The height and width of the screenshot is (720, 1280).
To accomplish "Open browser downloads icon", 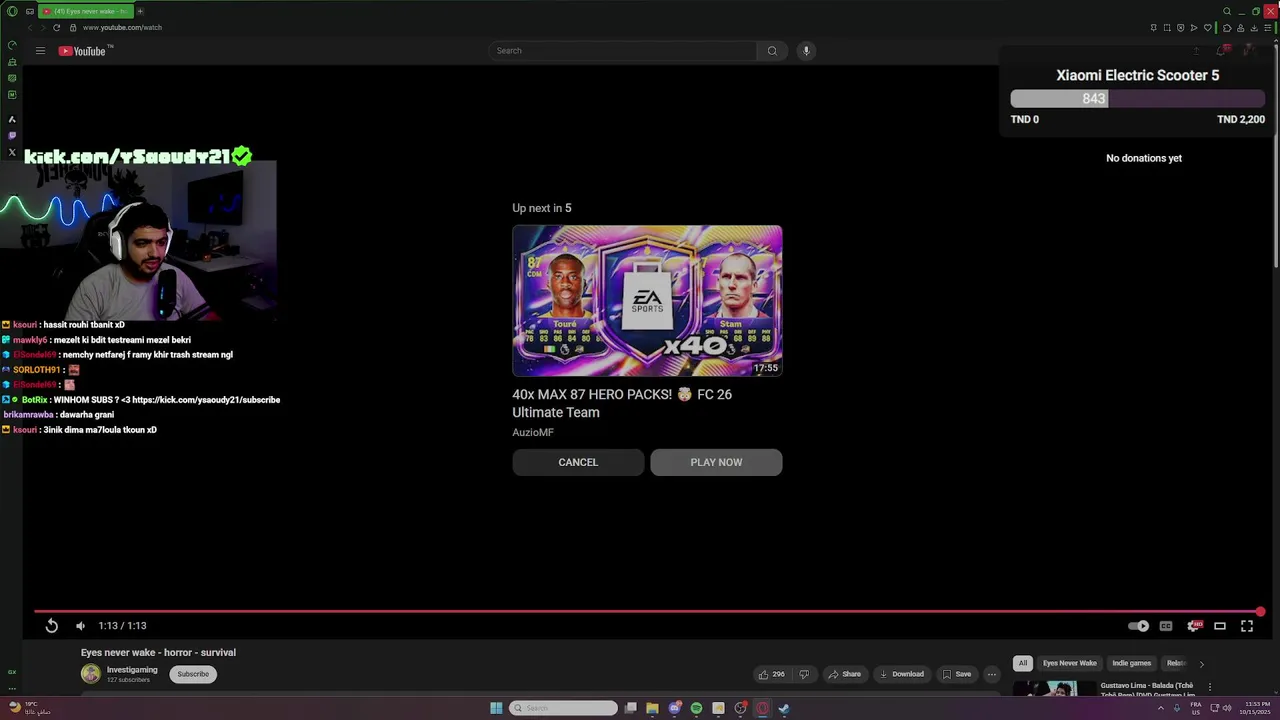I will point(1254,28).
